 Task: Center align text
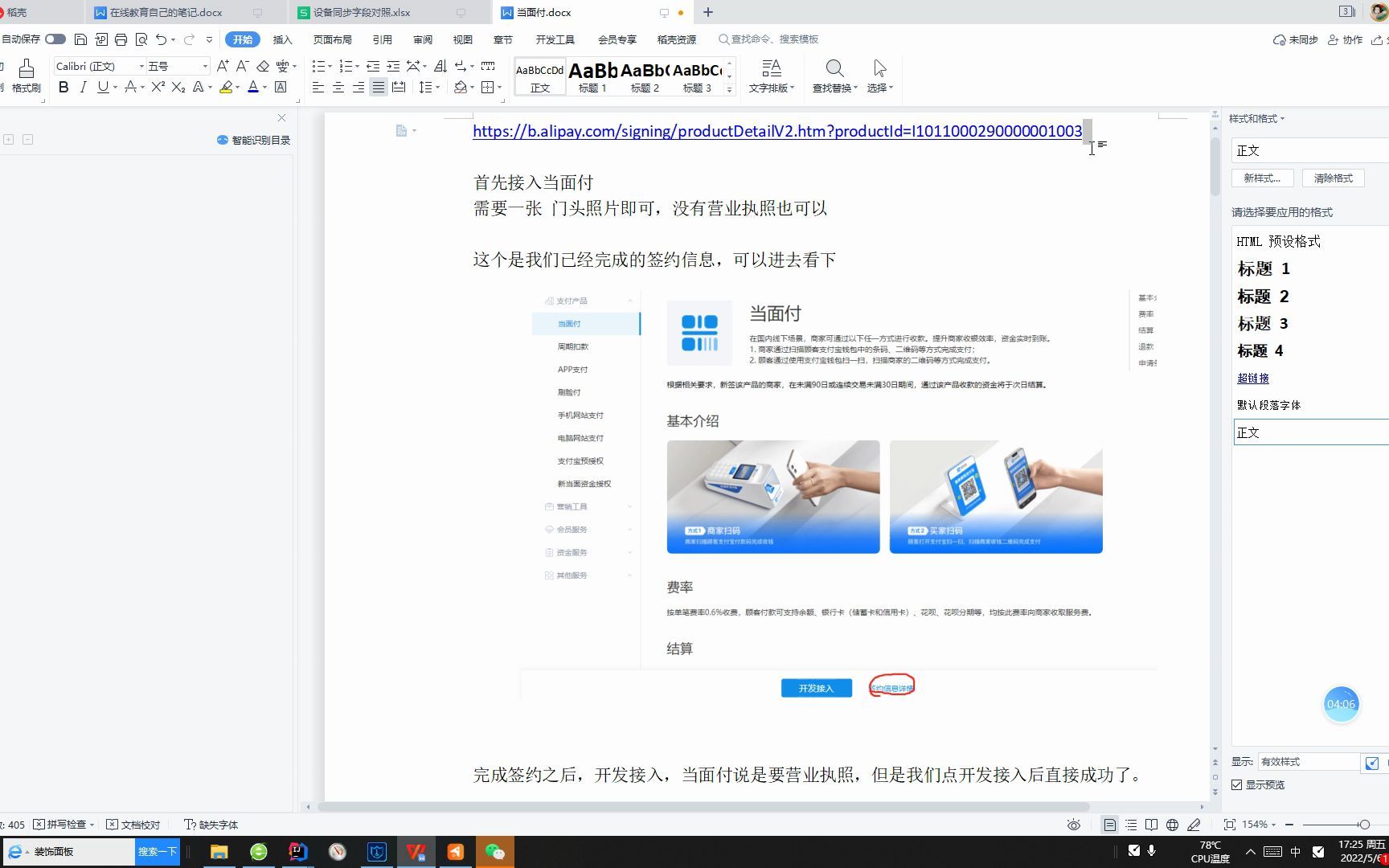coord(338,87)
